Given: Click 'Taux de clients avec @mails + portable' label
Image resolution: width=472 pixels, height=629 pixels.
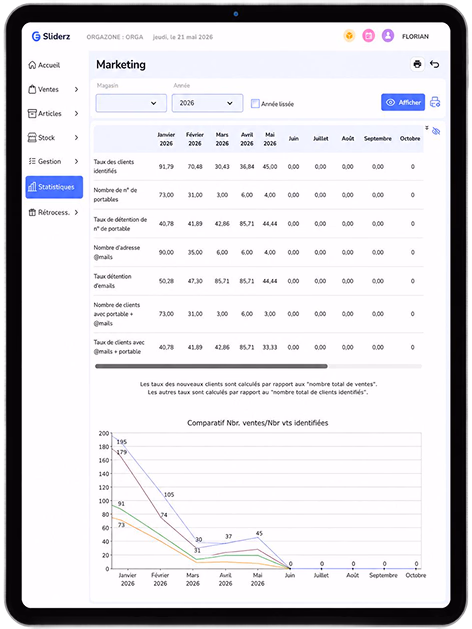Looking at the screenshot, I should [x=119, y=347].
